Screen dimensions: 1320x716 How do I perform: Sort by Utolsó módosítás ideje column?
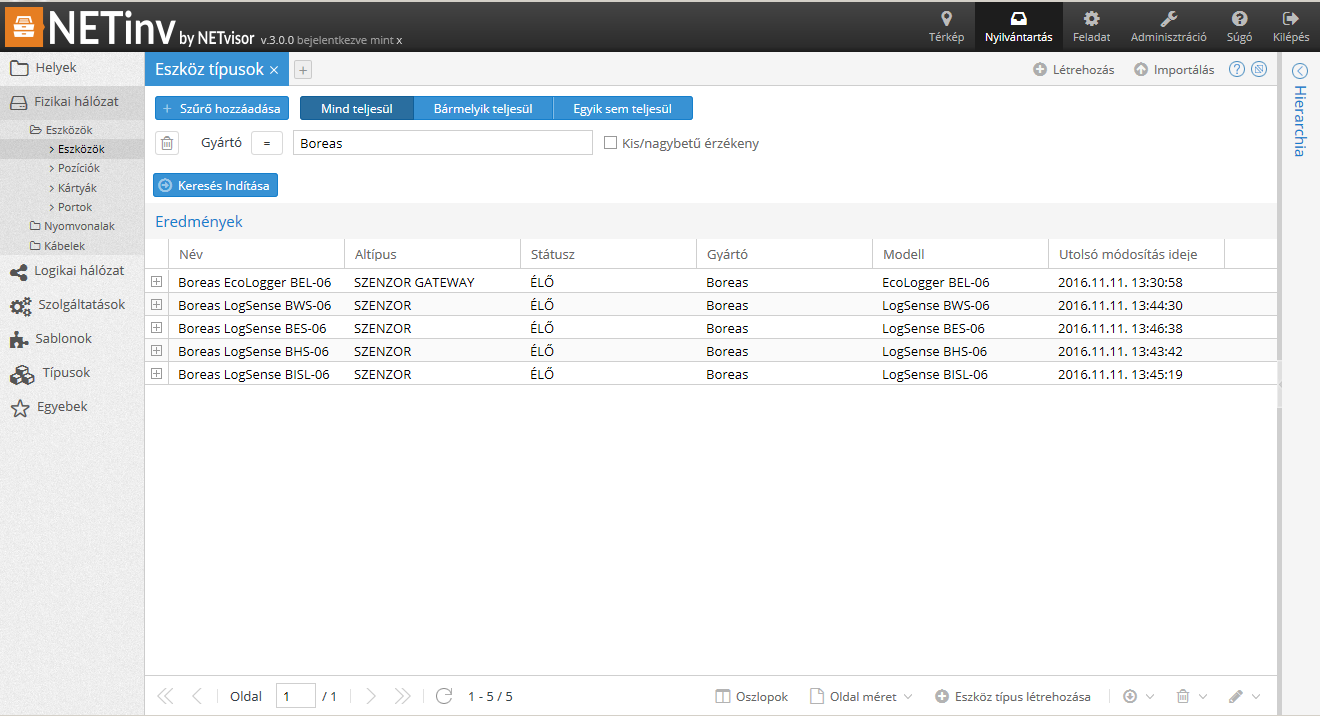pos(1136,254)
